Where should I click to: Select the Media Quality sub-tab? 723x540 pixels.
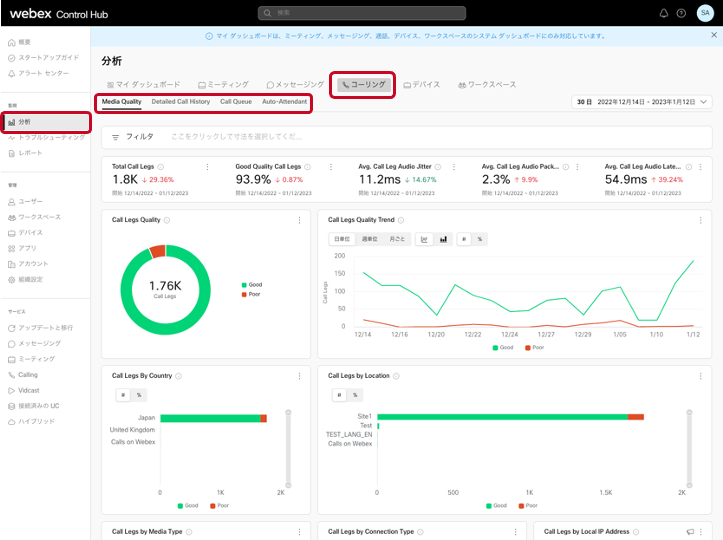point(122,102)
